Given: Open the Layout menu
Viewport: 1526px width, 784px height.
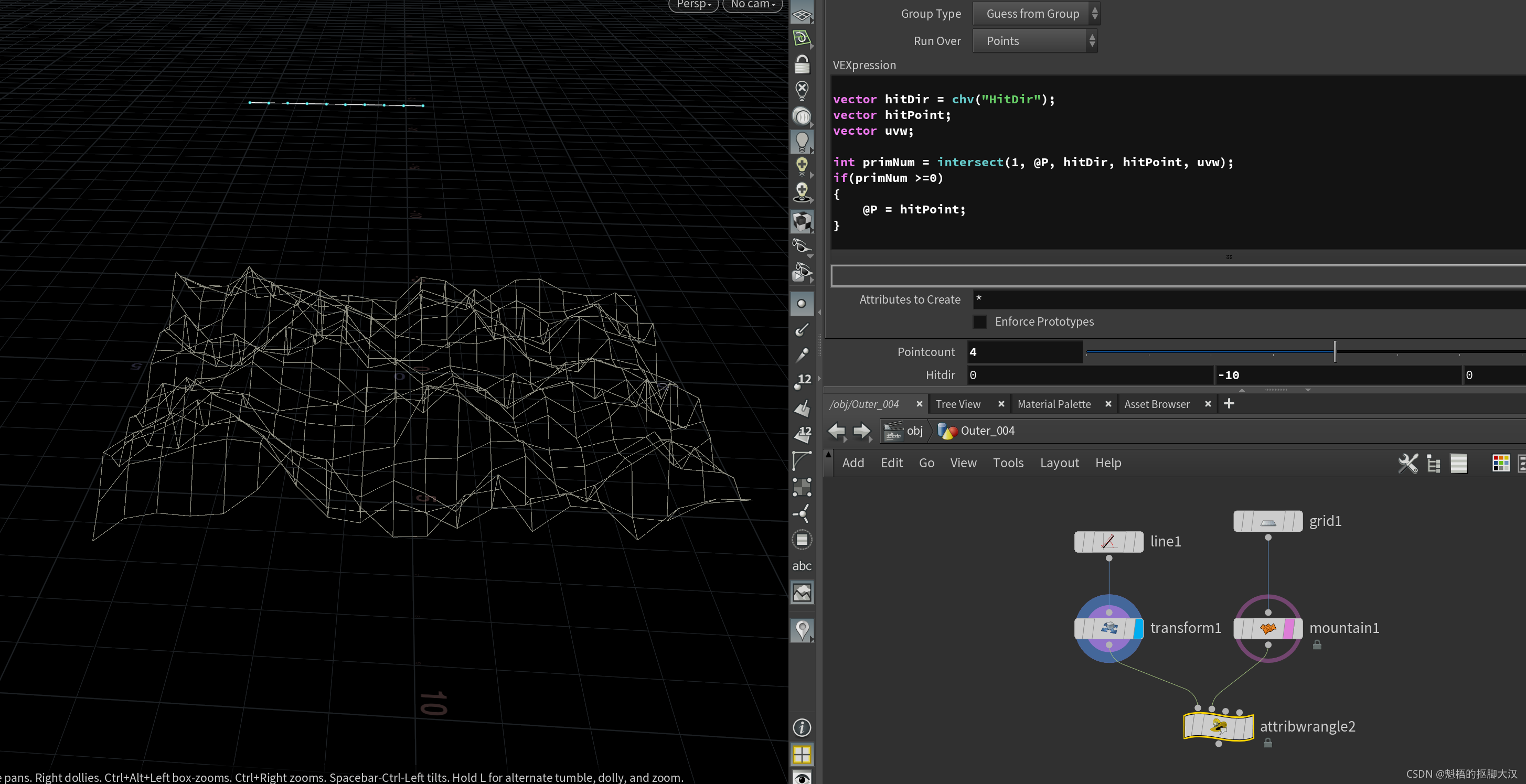Looking at the screenshot, I should [x=1059, y=463].
